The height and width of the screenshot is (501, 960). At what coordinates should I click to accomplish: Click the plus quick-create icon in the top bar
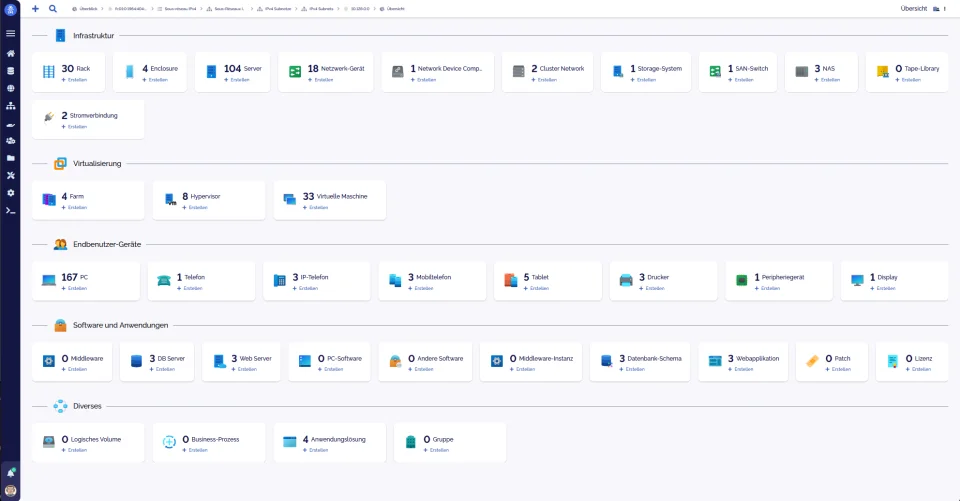[36, 9]
